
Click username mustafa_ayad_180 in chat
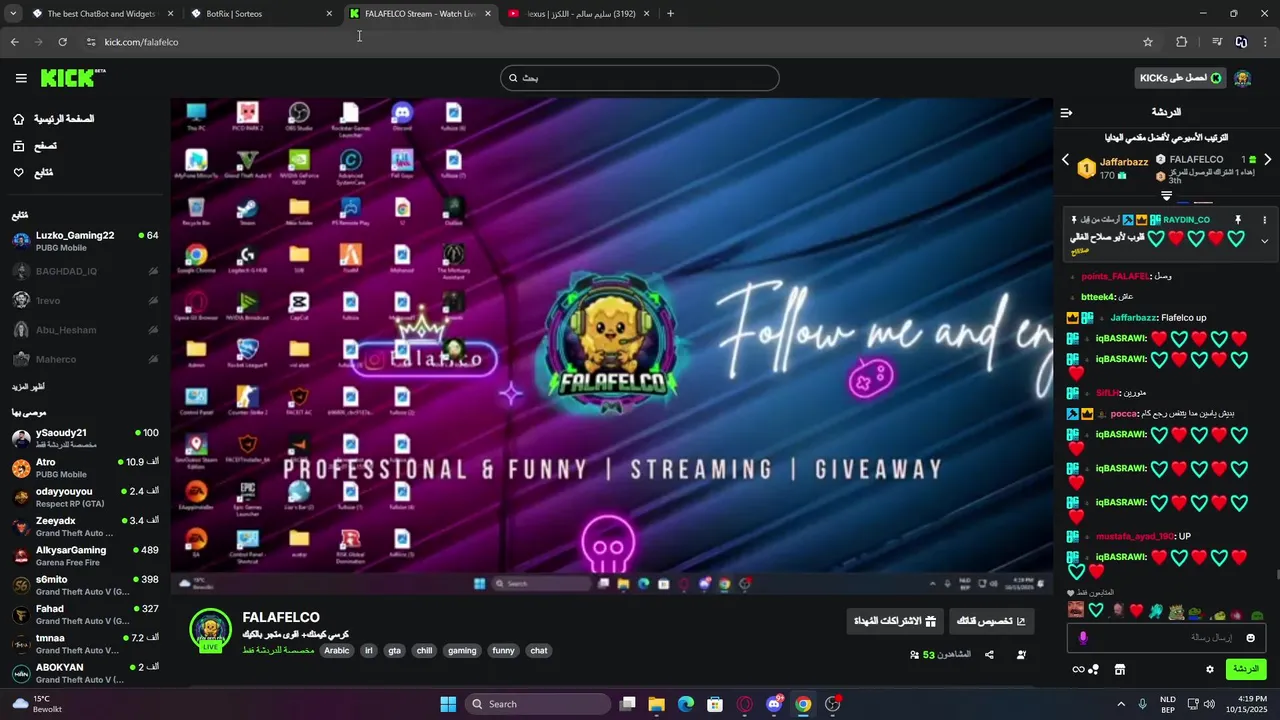[1135, 537]
